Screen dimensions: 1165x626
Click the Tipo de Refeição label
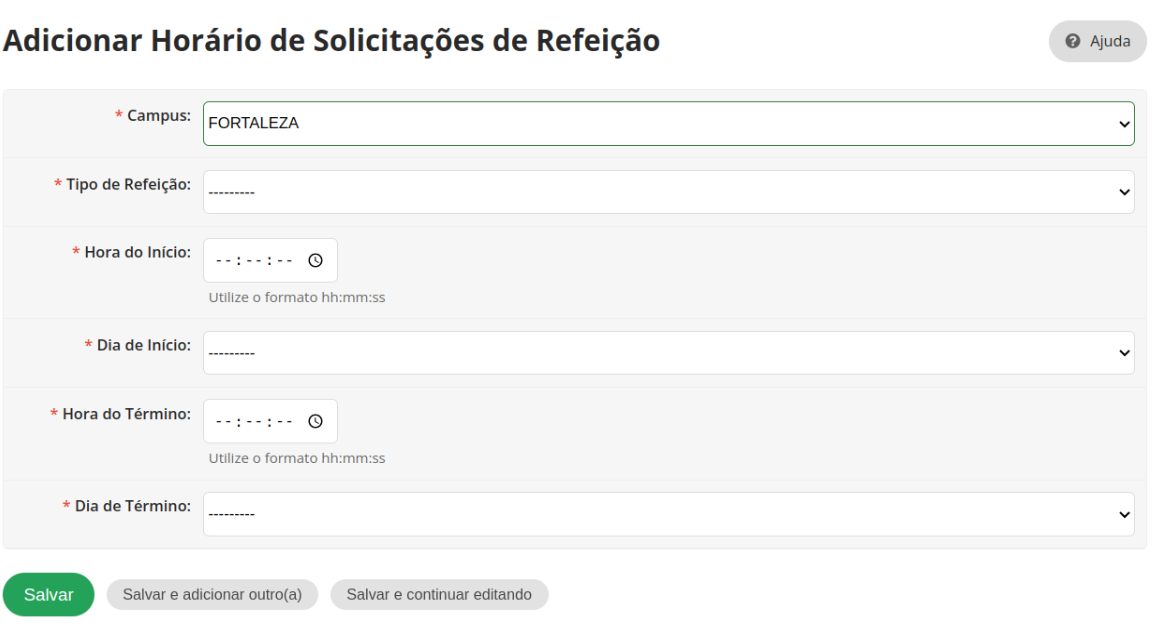(128, 184)
